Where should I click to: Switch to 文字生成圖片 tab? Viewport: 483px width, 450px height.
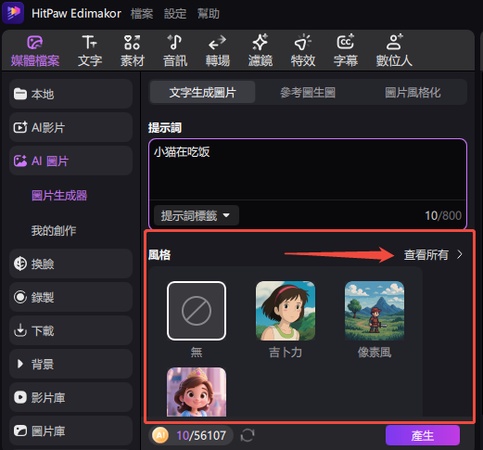[202, 92]
